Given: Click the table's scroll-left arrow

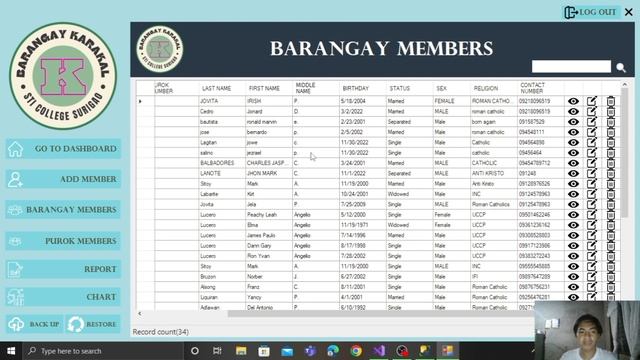Looking at the screenshot, I should point(140,313).
